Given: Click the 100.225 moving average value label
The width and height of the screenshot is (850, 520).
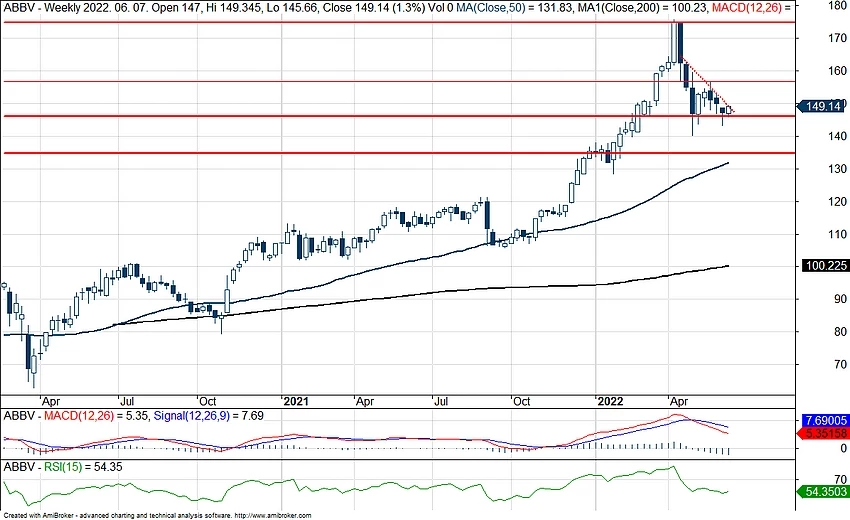Looking at the screenshot, I should (825, 266).
